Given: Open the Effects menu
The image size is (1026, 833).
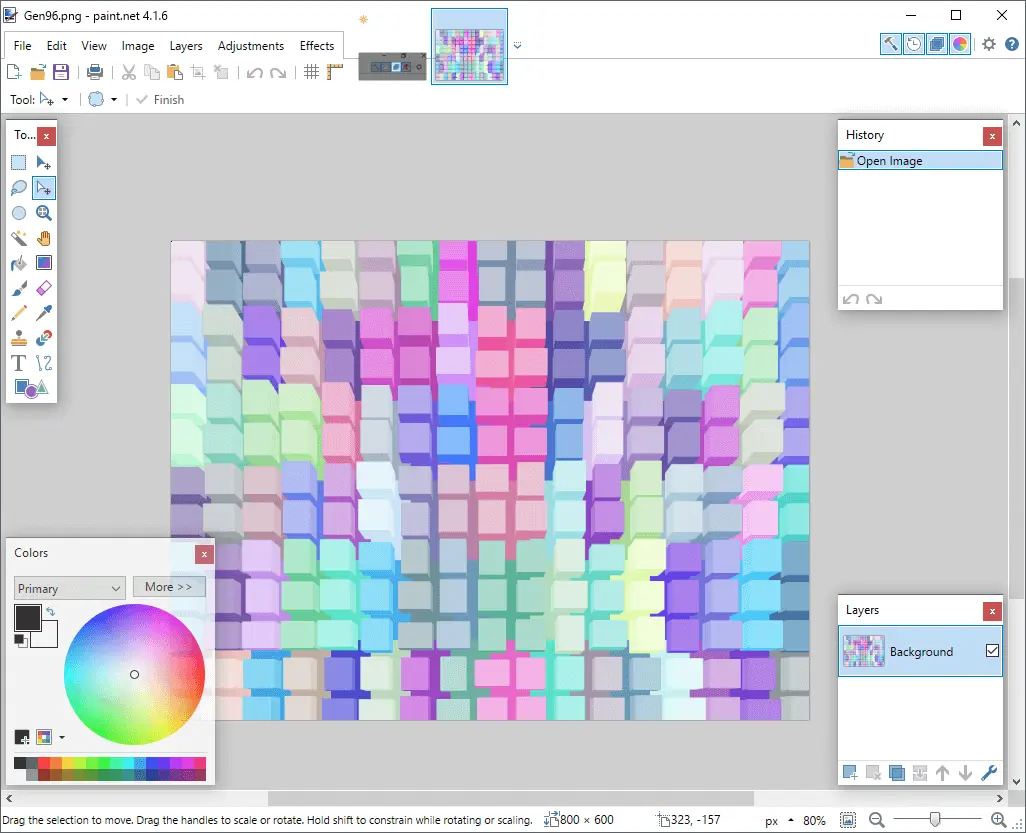Looking at the screenshot, I should click(317, 46).
